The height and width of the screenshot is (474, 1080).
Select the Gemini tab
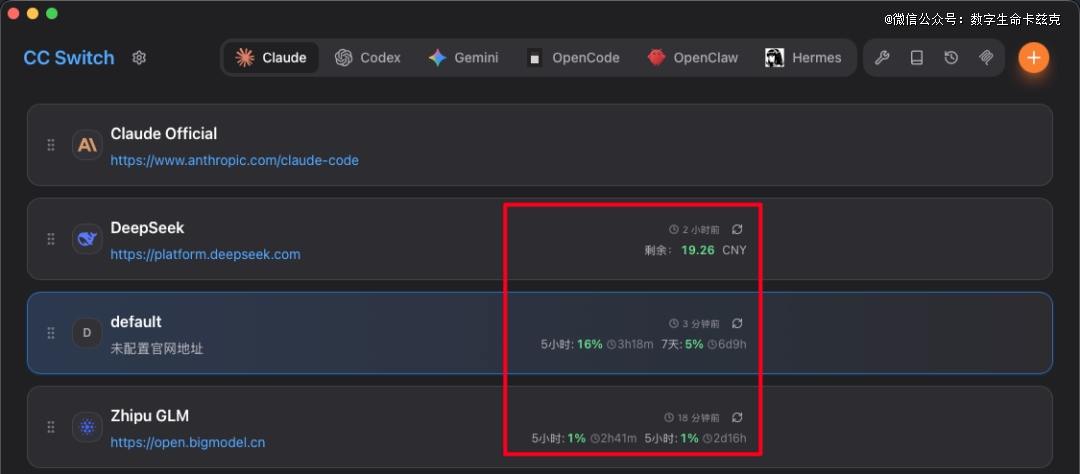click(463, 58)
